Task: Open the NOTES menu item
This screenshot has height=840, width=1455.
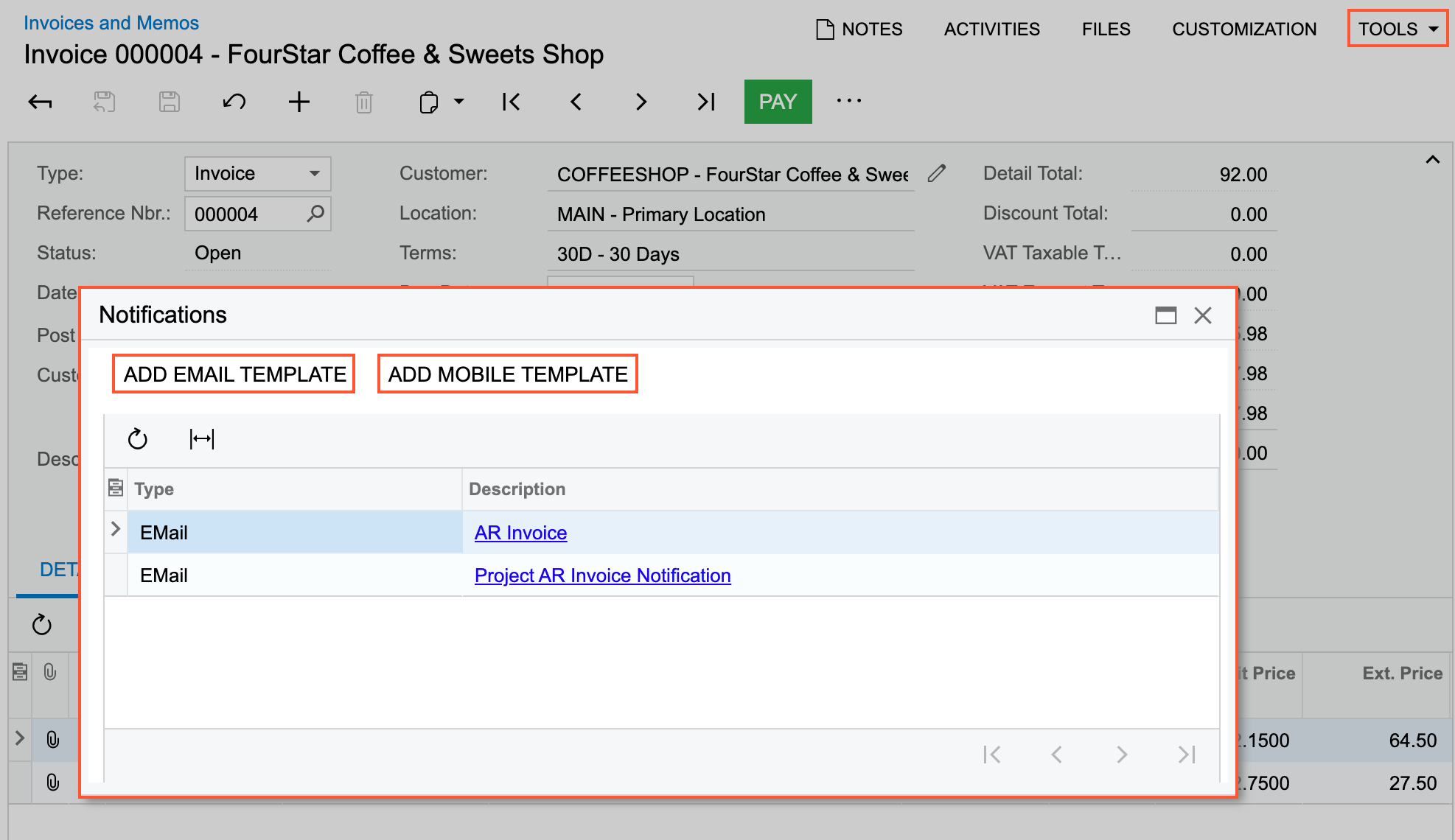Action: point(859,29)
